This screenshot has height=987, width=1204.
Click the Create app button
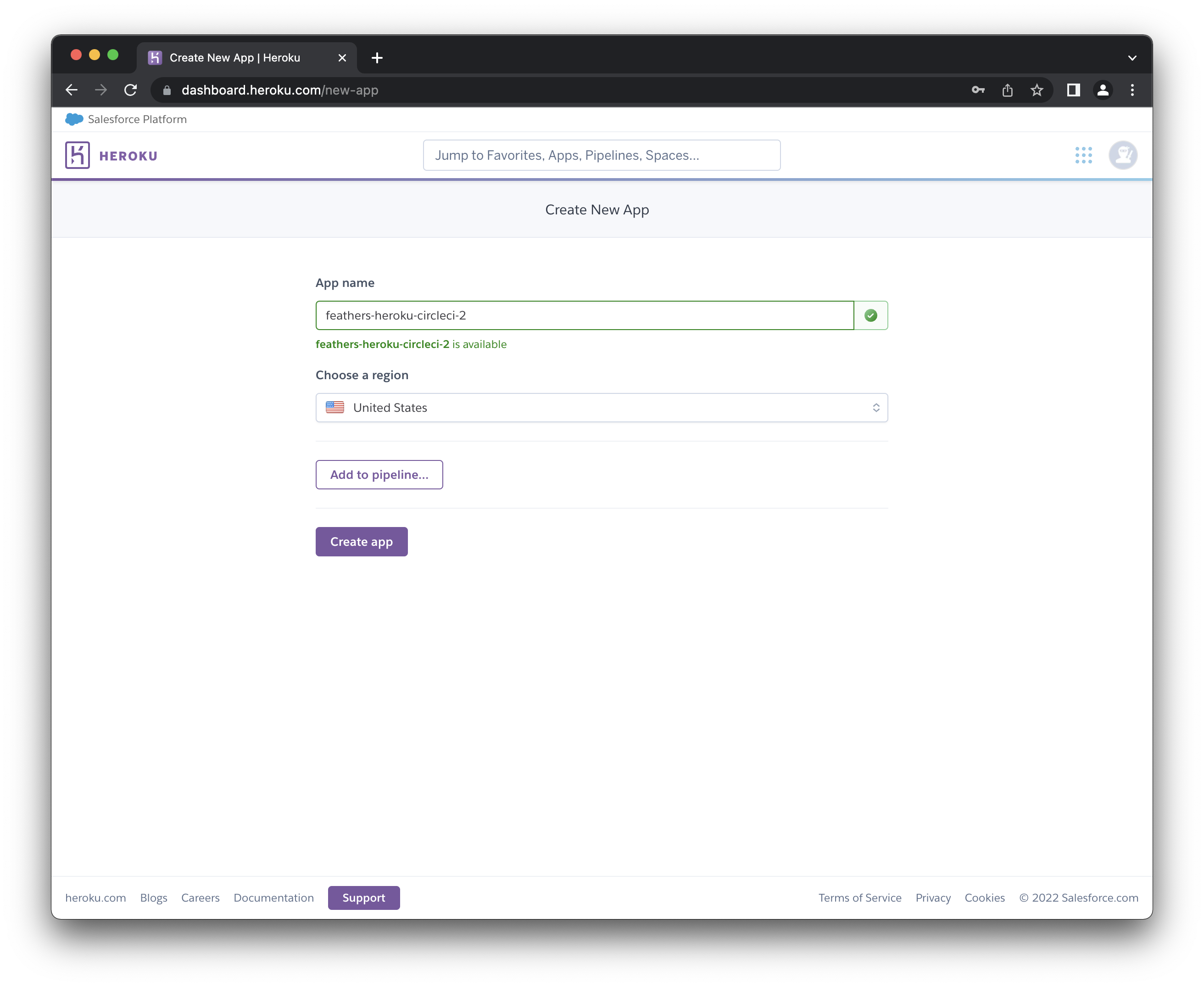click(x=362, y=541)
